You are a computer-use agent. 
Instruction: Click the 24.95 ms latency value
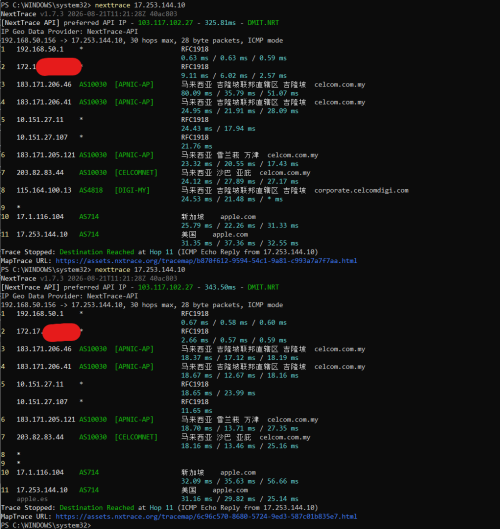click(x=197, y=111)
